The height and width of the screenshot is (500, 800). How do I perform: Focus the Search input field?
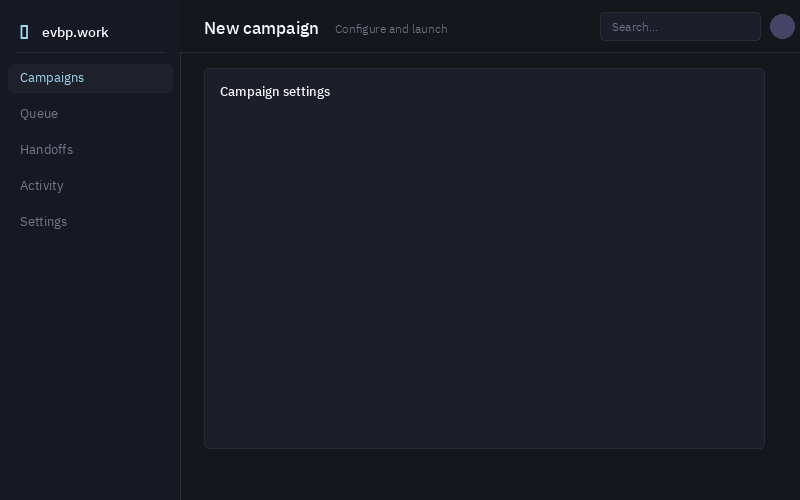click(680, 27)
